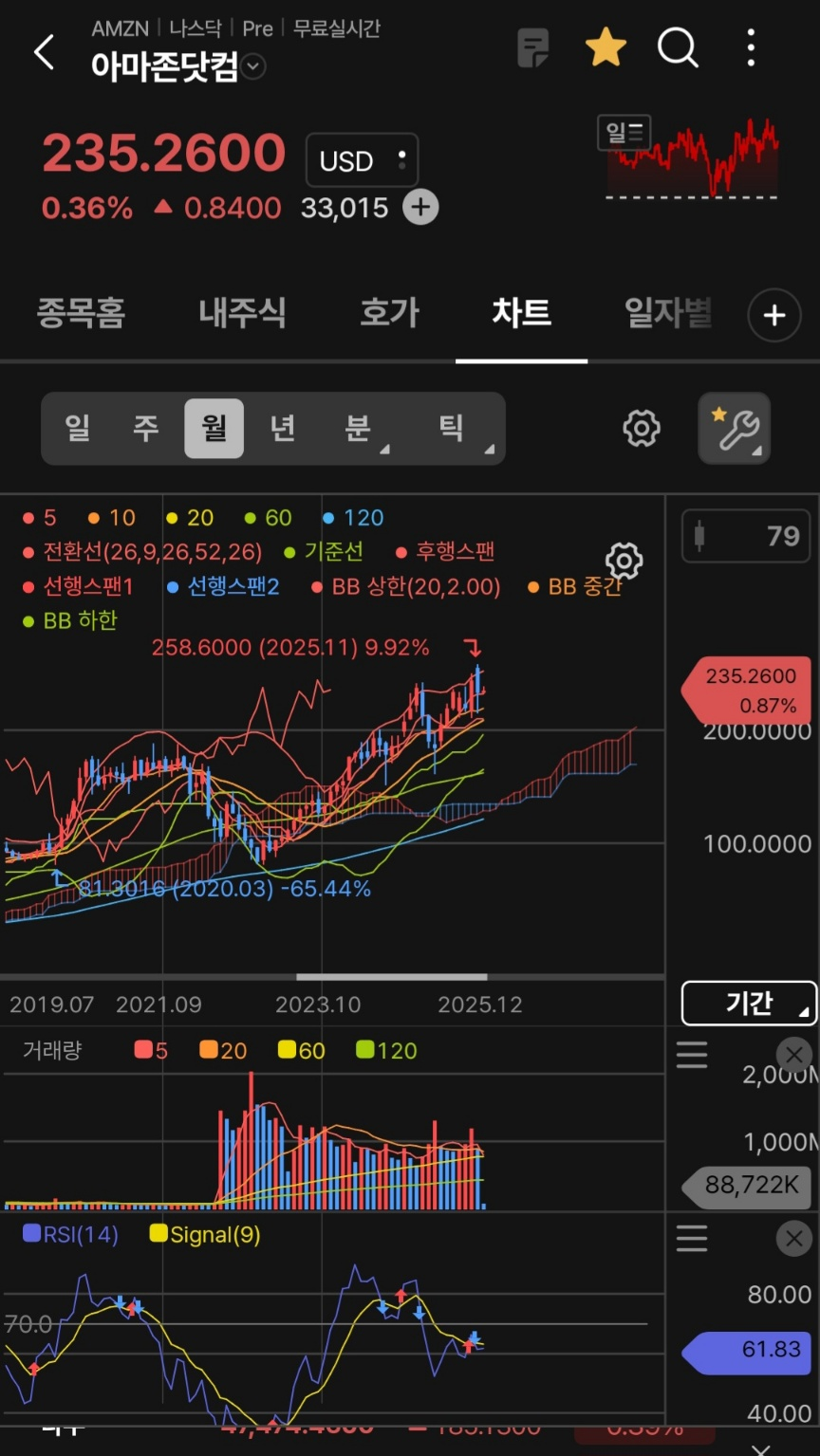Open the starred wrench tools button
Image resolution: width=820 pixels, height=1456 pixels.
[735, 428]
